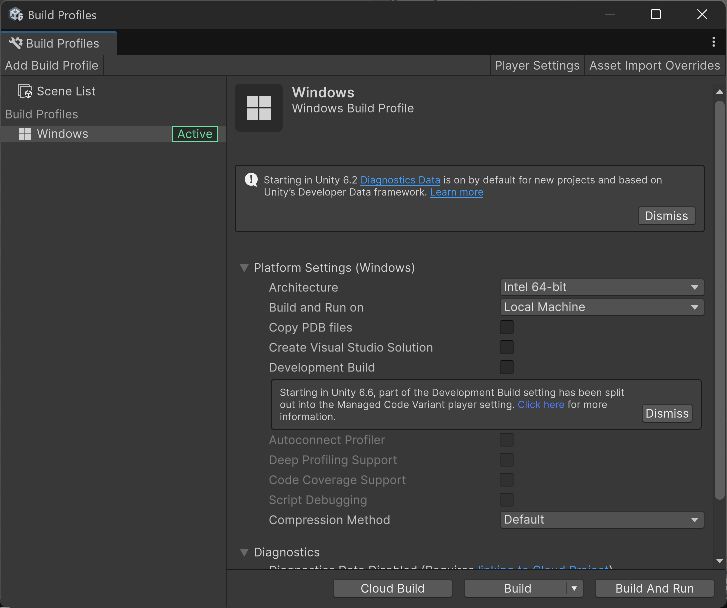Close the Build Profiles window
This screenshot has height=608, width=727.
point(701,14)
